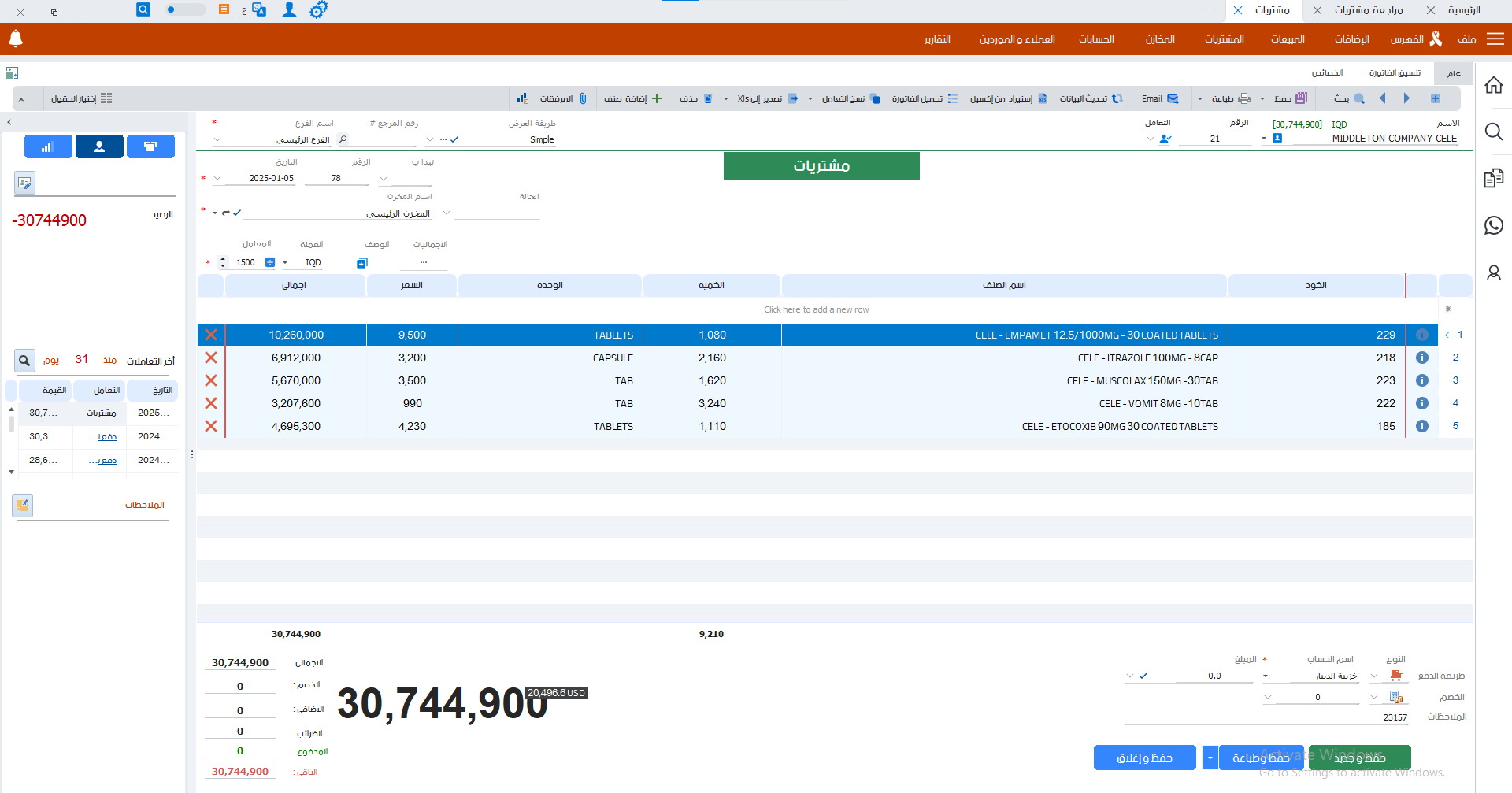The image size is (1512, 793).
Task: Click the green حفظ و جديد button
Action: 1359,758
